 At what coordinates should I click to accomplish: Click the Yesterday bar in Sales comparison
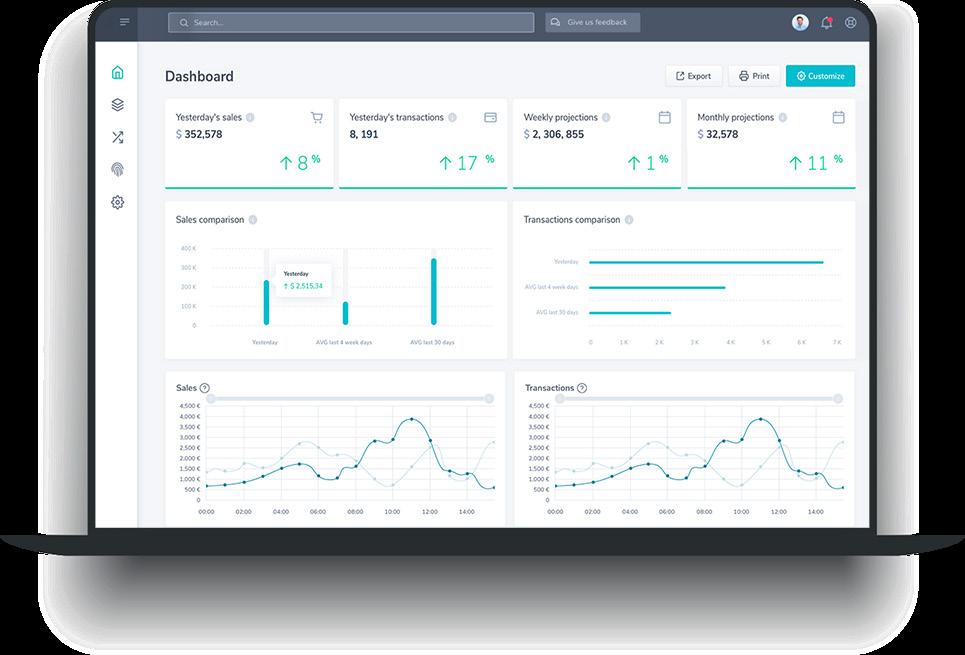tap(266, 302)
